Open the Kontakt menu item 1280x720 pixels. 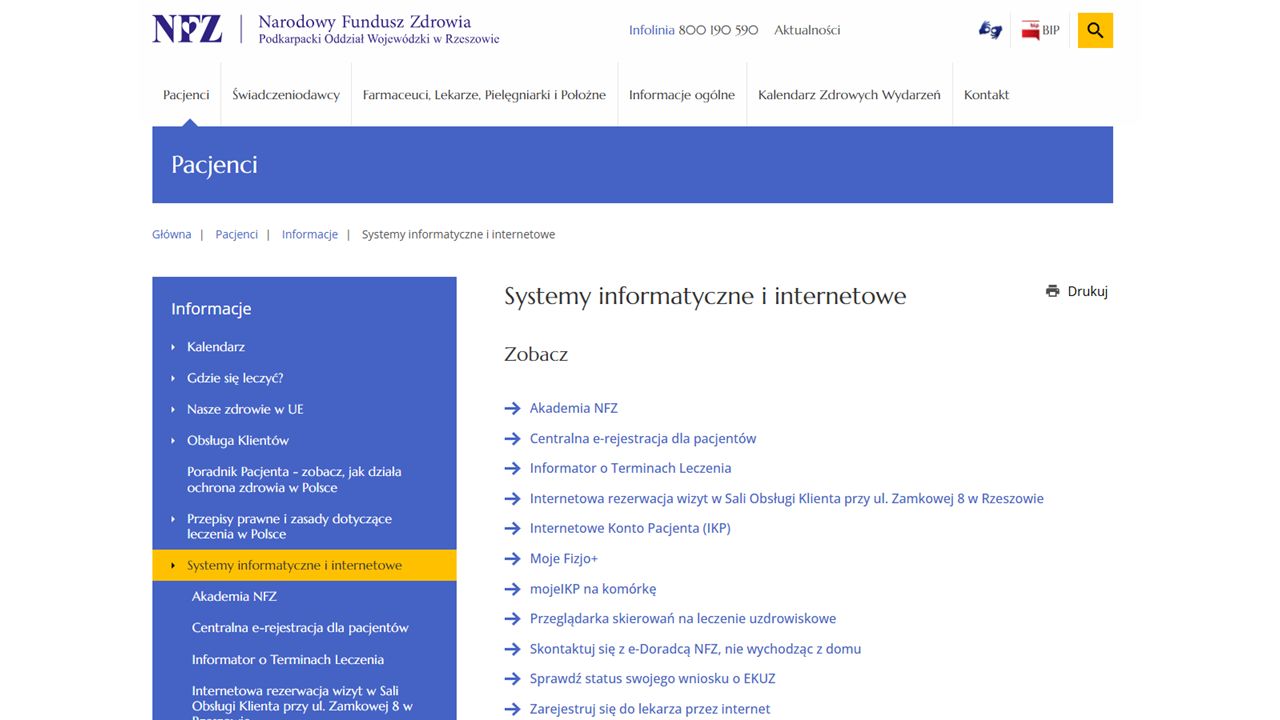[x=986, y=95]
